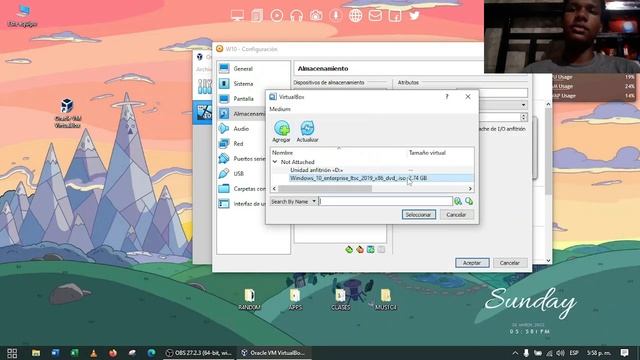Collapse the Not Attached tree group
The width and height of the screenshot is (640, 360).
pos(275,162)
